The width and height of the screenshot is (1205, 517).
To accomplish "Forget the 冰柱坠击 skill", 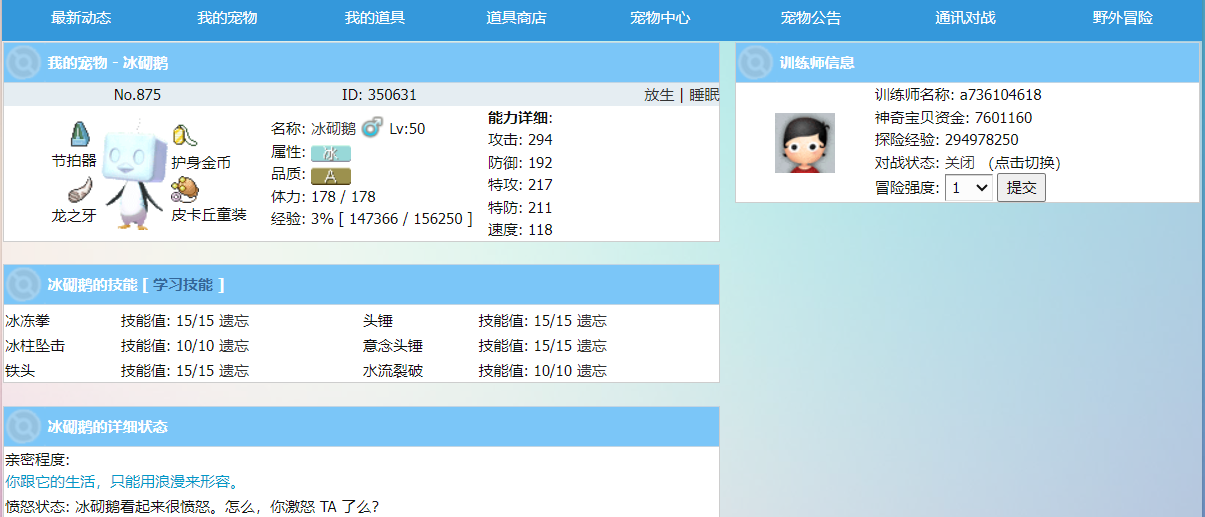I will point(234,346).
